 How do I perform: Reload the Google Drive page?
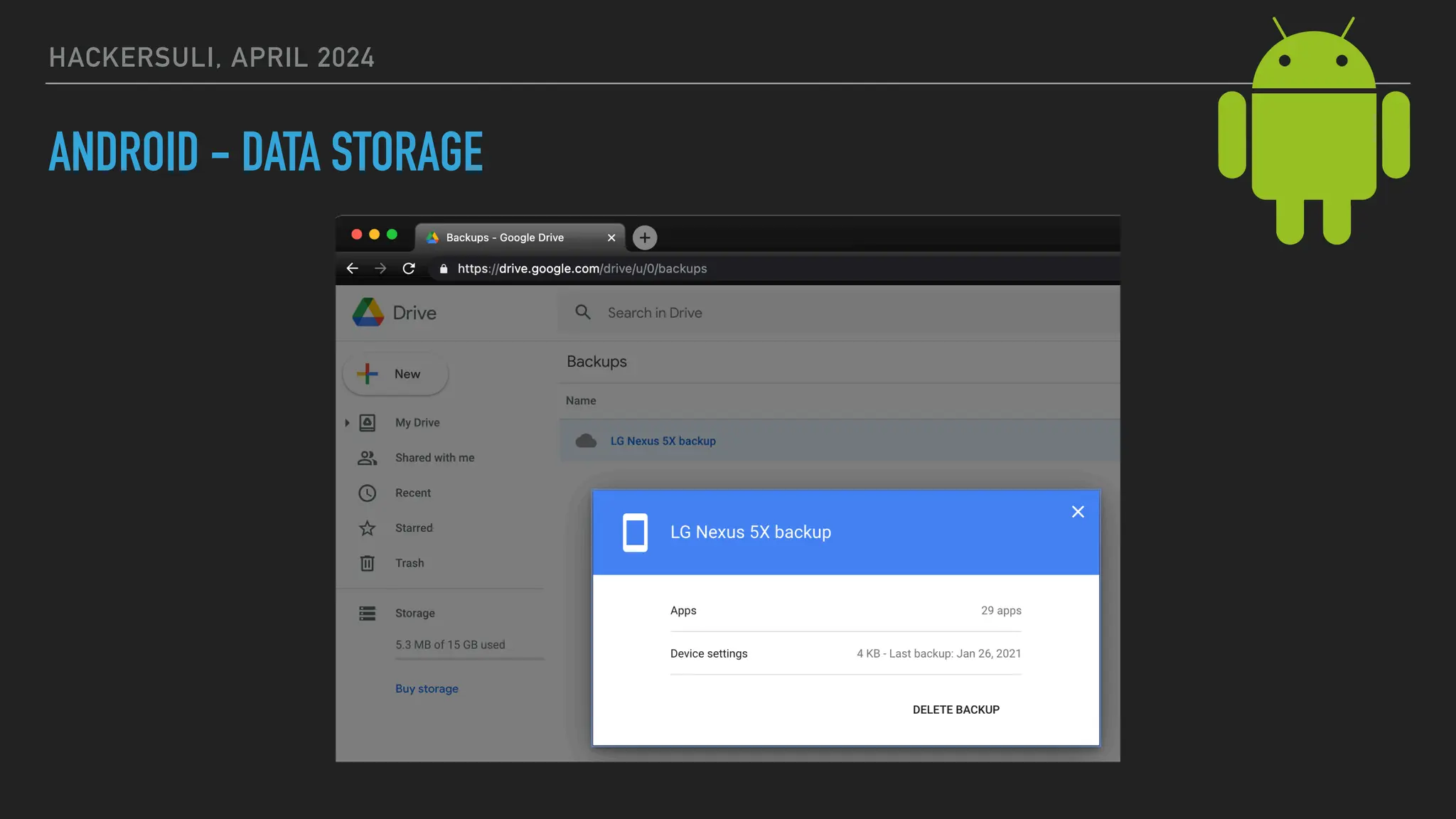(409, 268)
